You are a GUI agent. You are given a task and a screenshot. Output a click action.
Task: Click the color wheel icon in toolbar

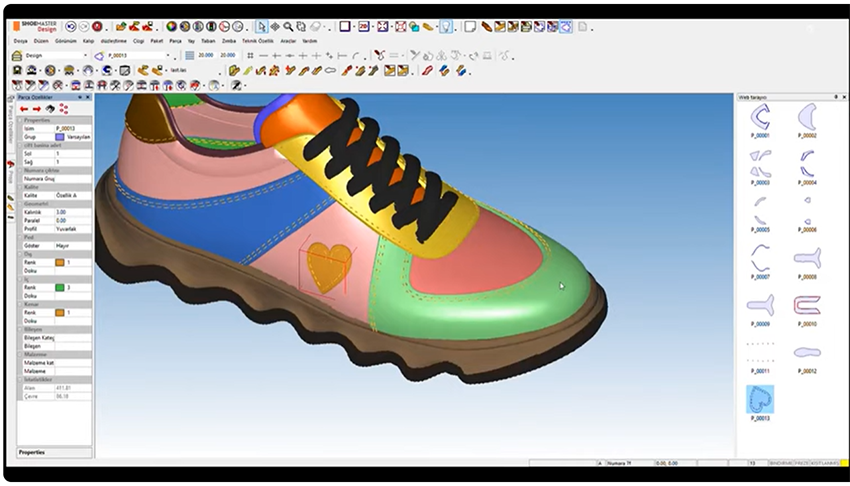tap(171, 27)
